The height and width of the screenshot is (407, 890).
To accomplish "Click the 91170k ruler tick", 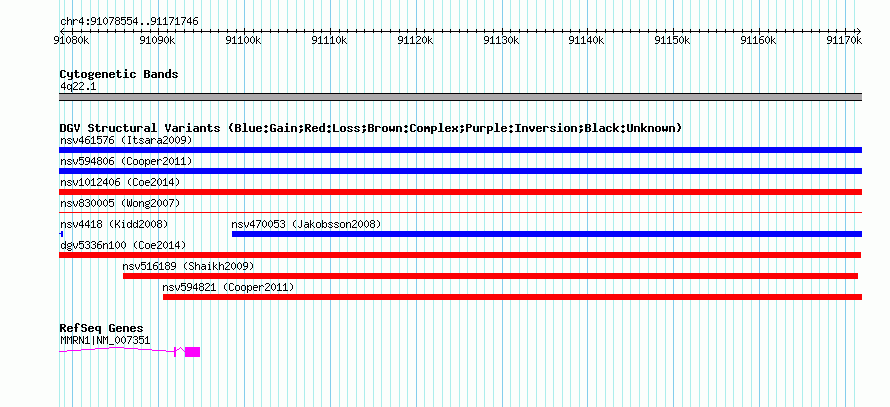I will pos(845,40).
